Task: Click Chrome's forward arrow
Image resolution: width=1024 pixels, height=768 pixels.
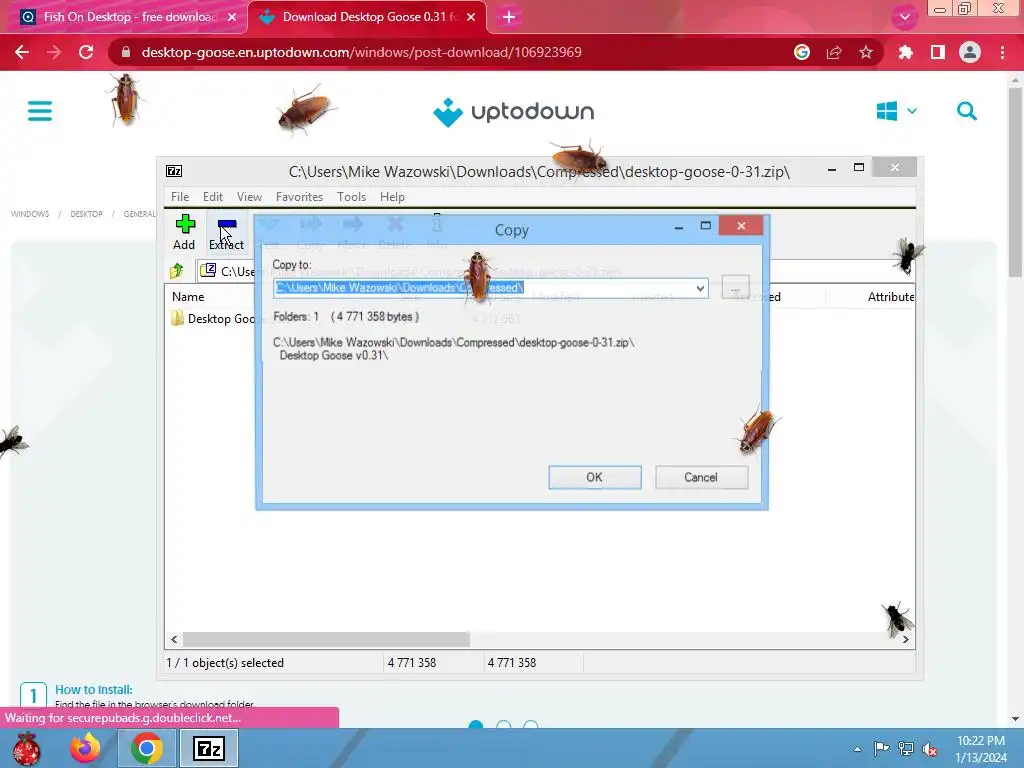Action: pos(54,52)
